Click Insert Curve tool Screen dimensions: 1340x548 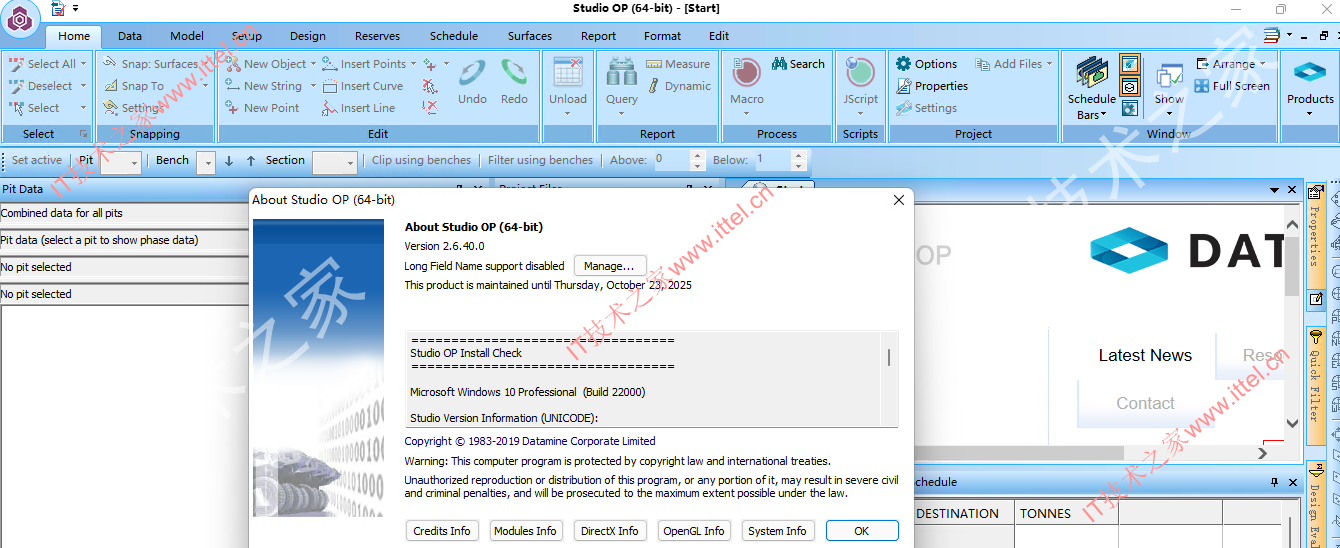click(x=363, y=86)
